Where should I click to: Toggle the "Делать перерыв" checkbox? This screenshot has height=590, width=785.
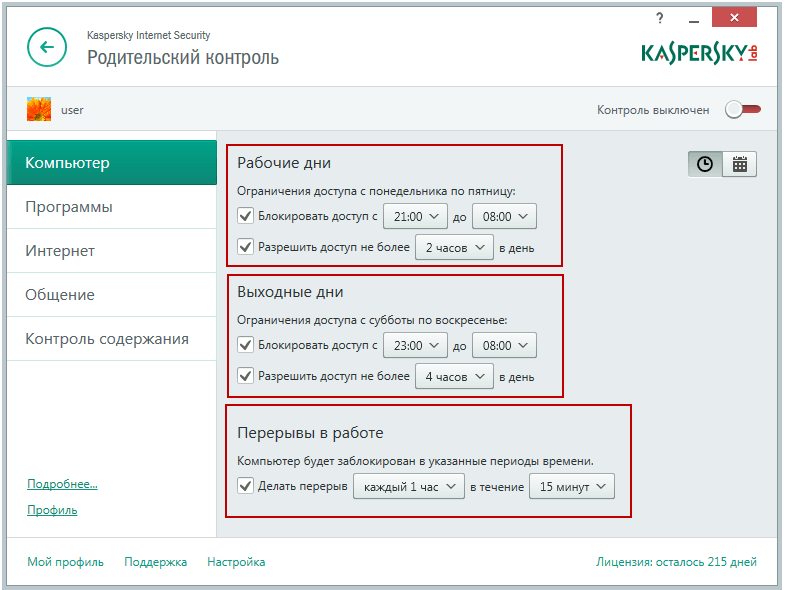point(245,486)
